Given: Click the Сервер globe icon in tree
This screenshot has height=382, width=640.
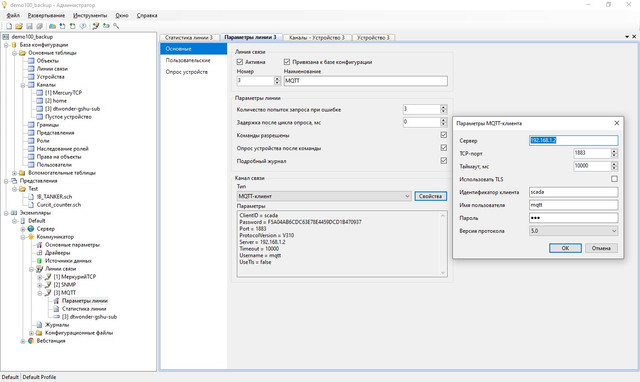Looking at the screenshot, I should pos(31,229).
